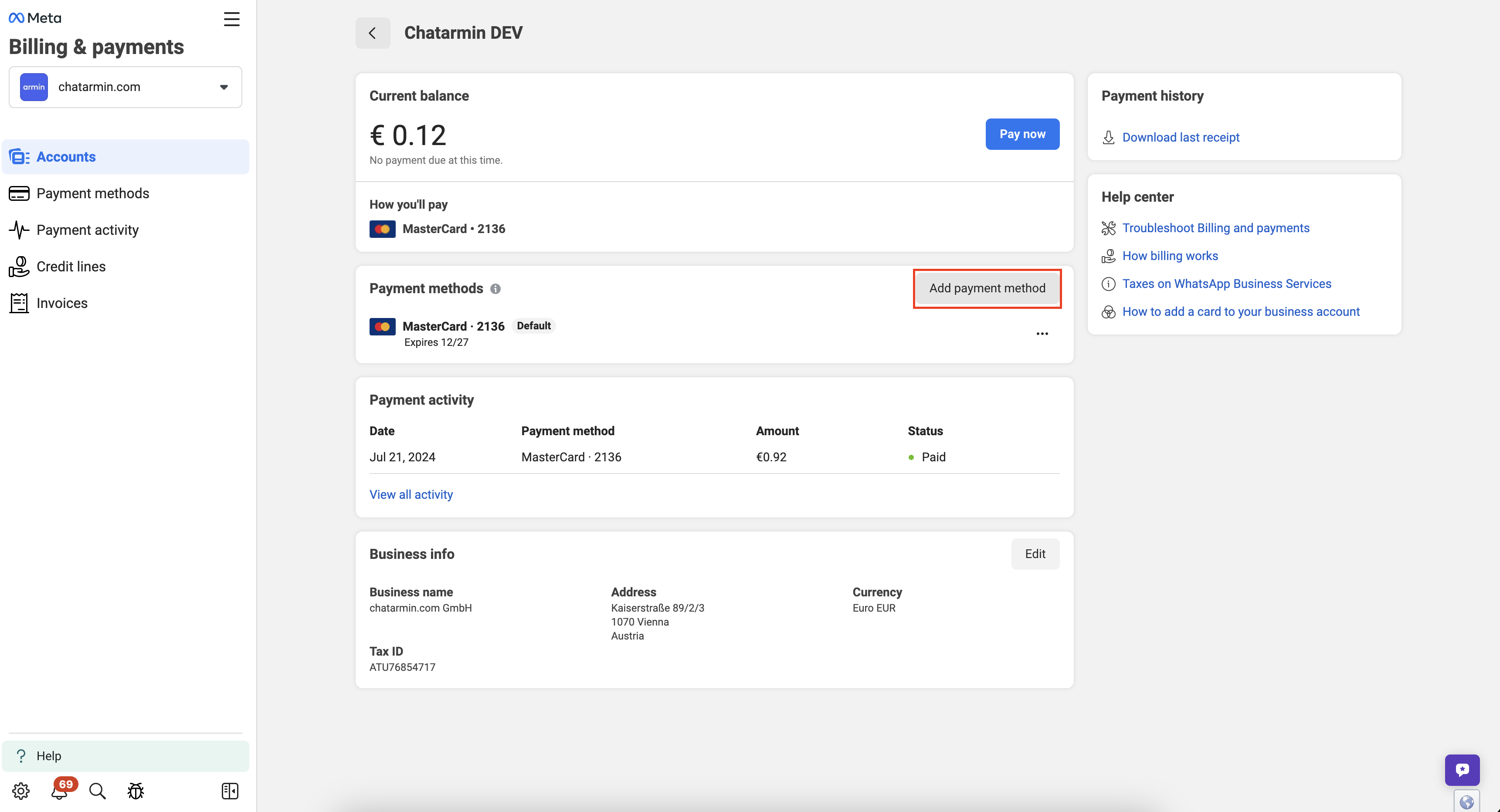Image resolution: width=1500 pixels, height=812 pixels.
Task: Click info icon next to Payment methods
Action: coord(495,289)
